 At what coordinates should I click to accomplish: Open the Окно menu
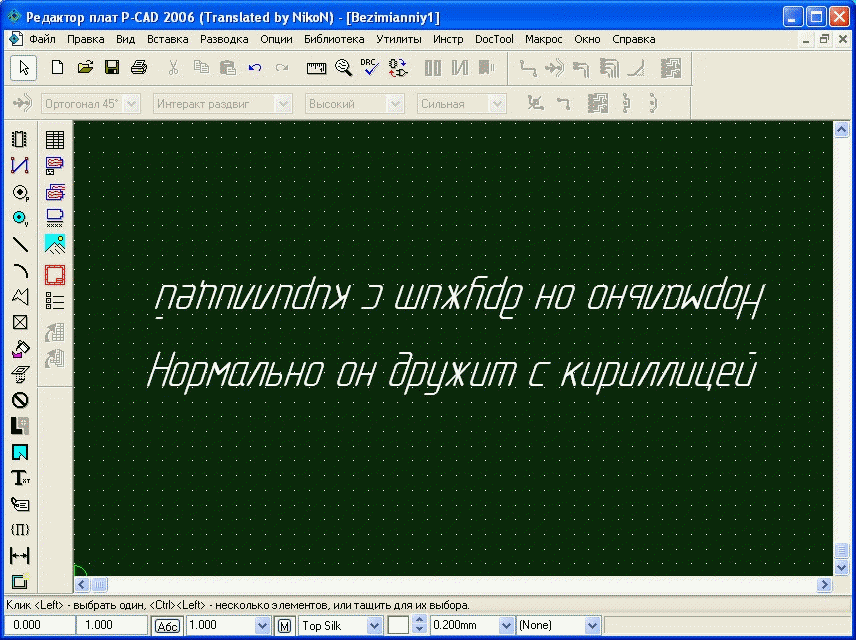click(587, 39)
